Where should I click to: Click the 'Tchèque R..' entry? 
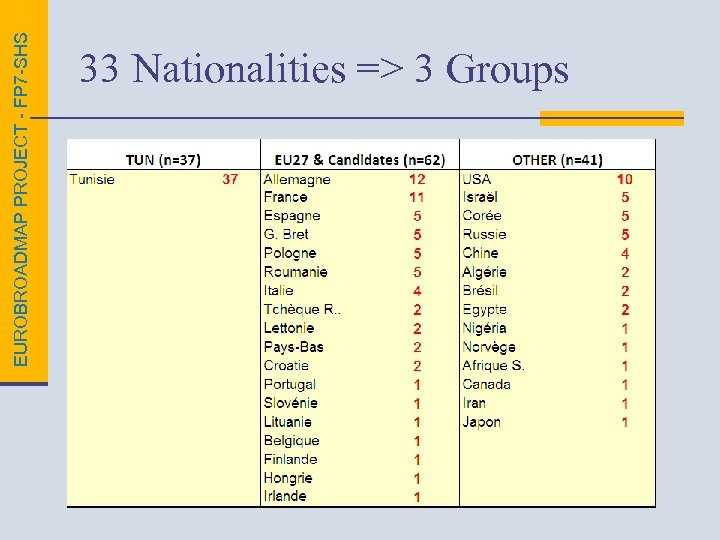tap(302, 310)
